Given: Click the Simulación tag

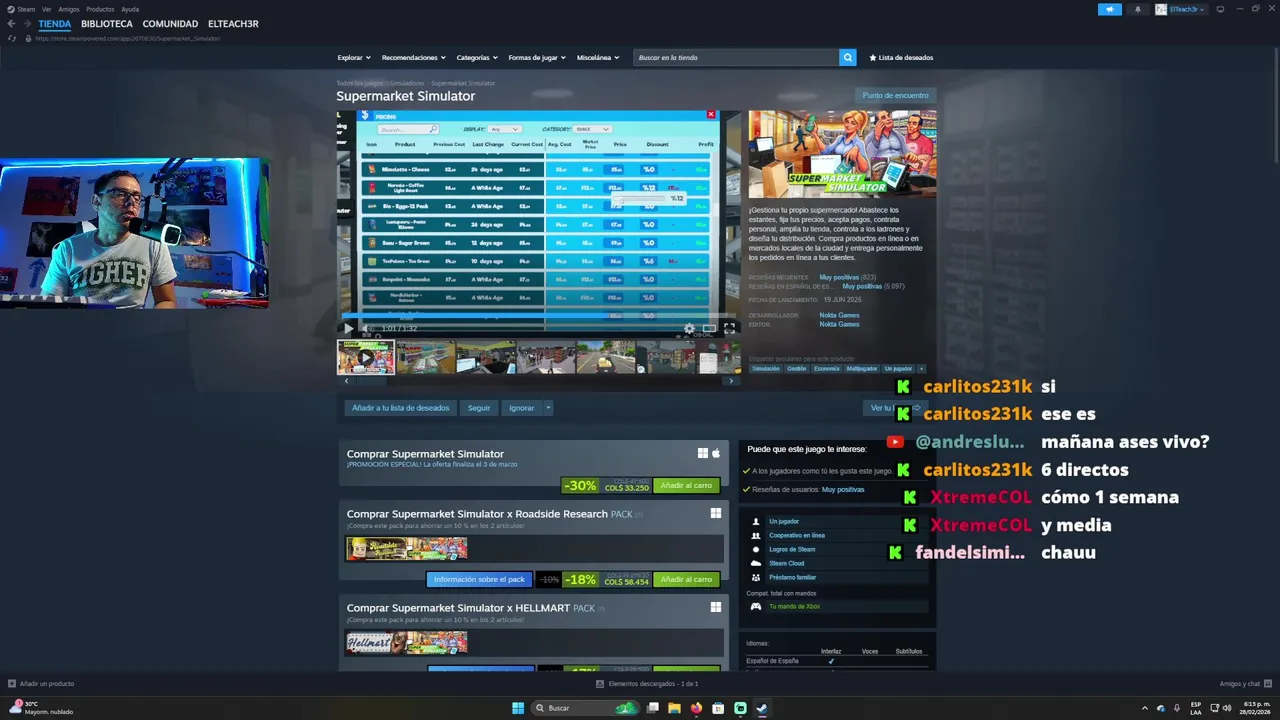Looking at the screenshot, I should tap(766, 368).
